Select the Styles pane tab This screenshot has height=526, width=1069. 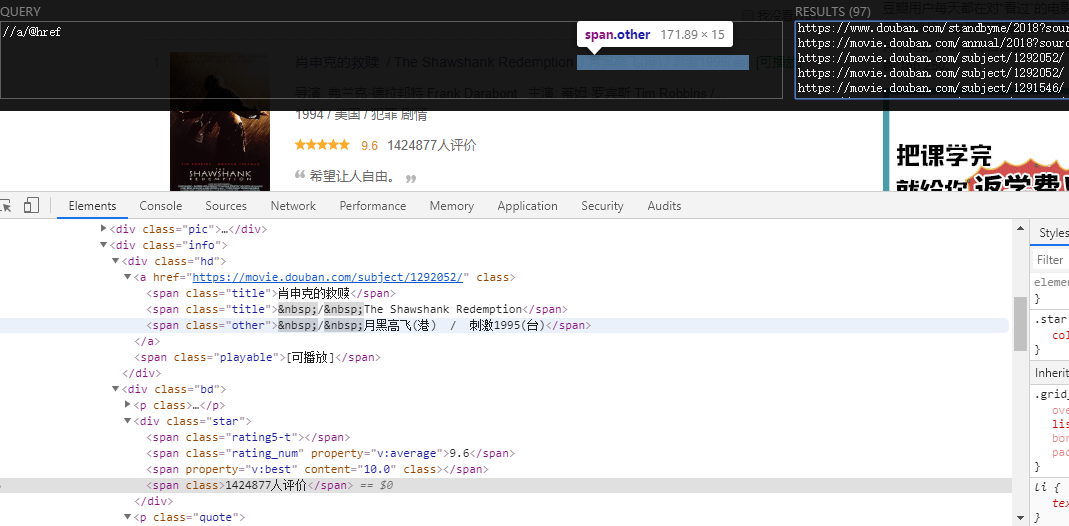(x=1053, y=233)
